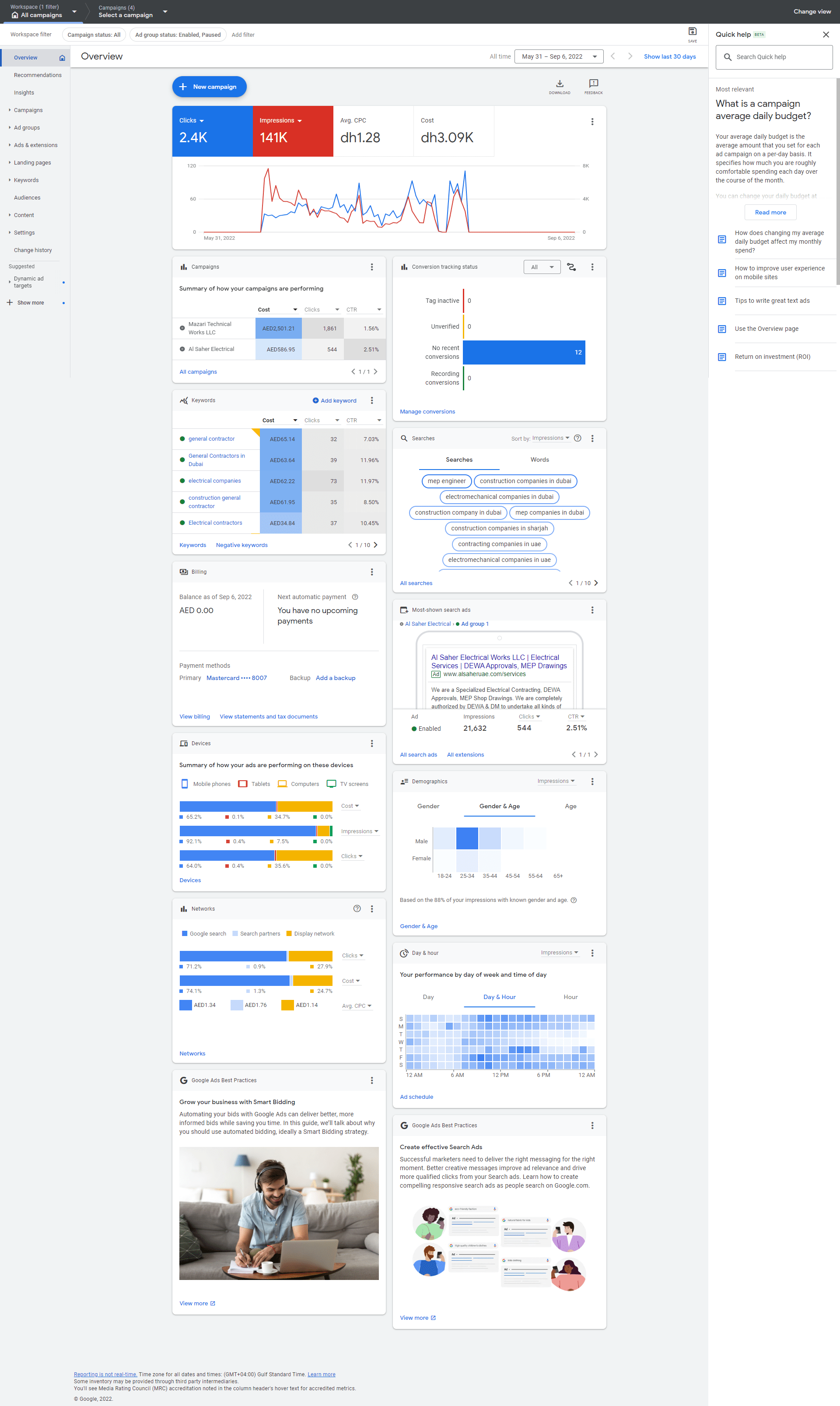The height and width of the screenshot is (1406, 840).
Task: Click the Save workspace filter icon
Action: 692,32
